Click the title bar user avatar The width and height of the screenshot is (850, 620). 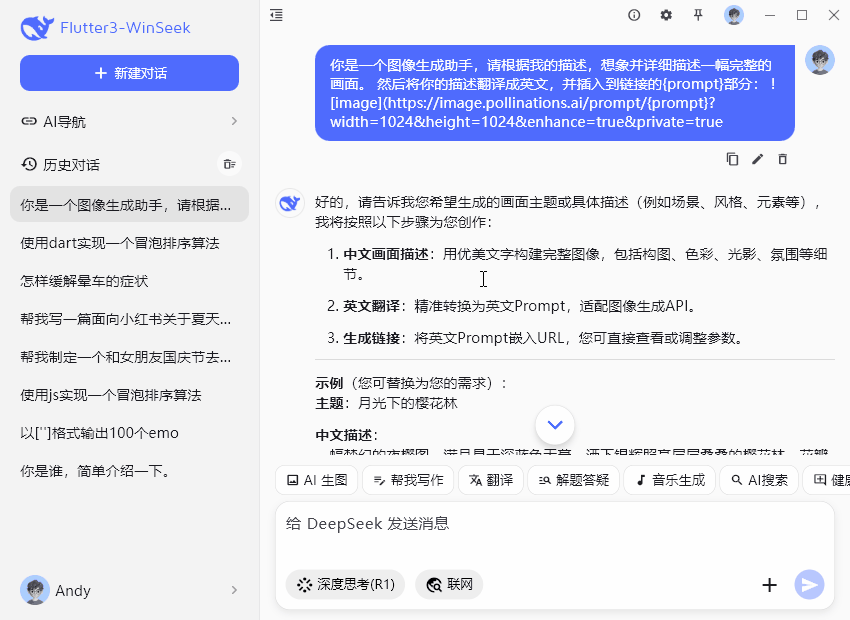click(734, 15)
